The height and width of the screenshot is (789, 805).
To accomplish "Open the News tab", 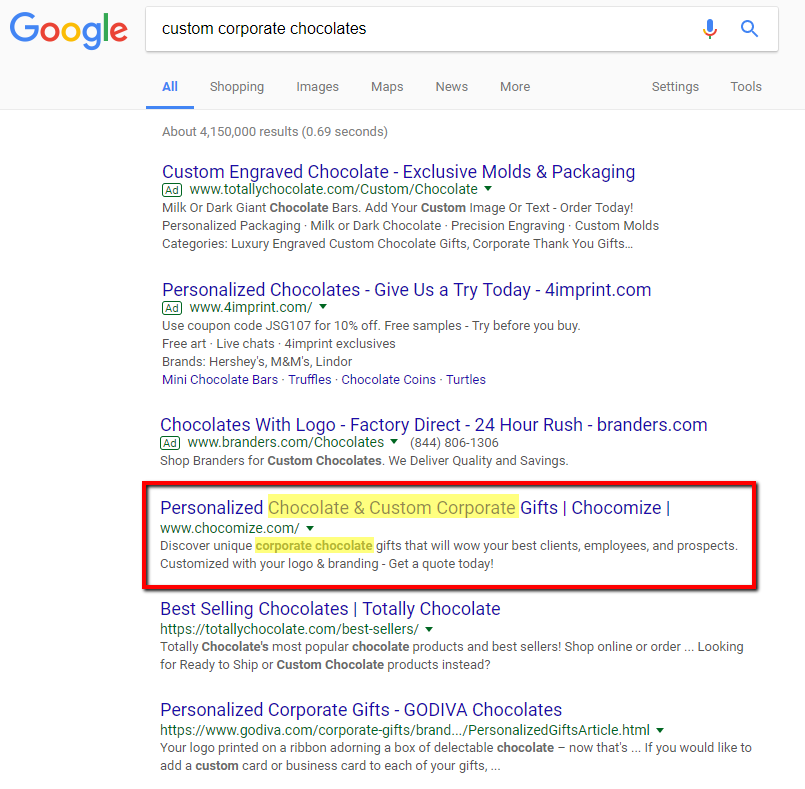I will click(452, 87).
